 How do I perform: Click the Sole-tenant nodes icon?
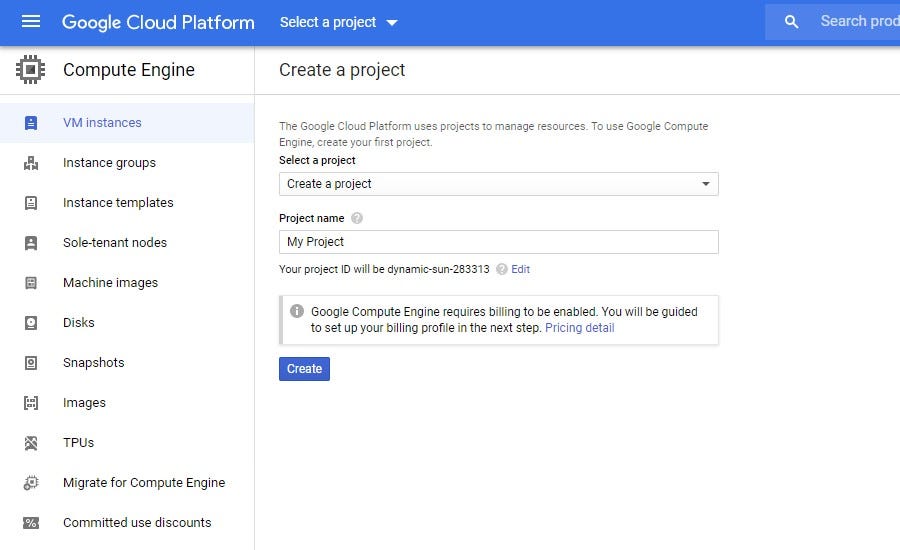tap(31, 243)
